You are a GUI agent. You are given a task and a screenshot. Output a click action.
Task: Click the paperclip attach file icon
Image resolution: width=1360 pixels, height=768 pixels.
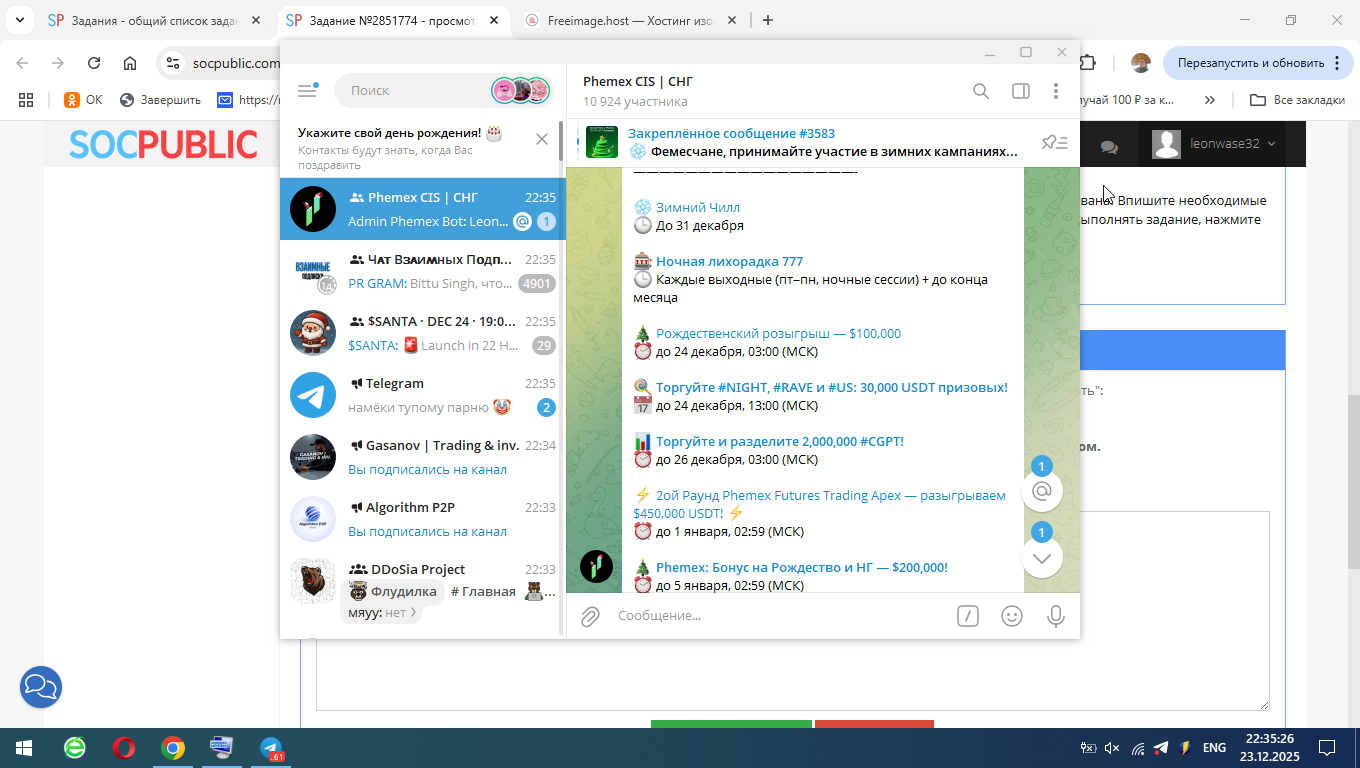pos(591,616)
